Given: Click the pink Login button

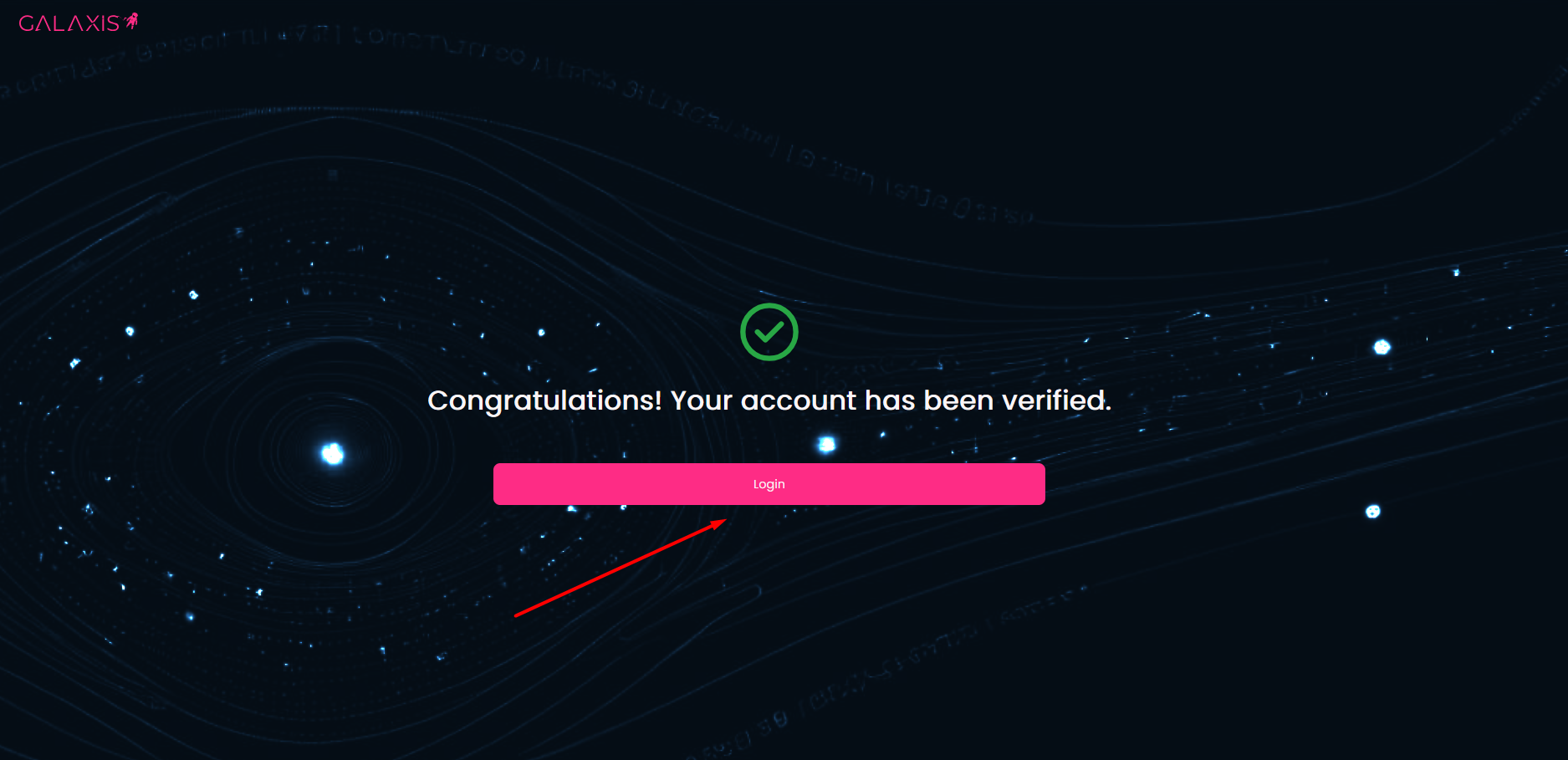Looking at the screenshot, I should point(769,484).
